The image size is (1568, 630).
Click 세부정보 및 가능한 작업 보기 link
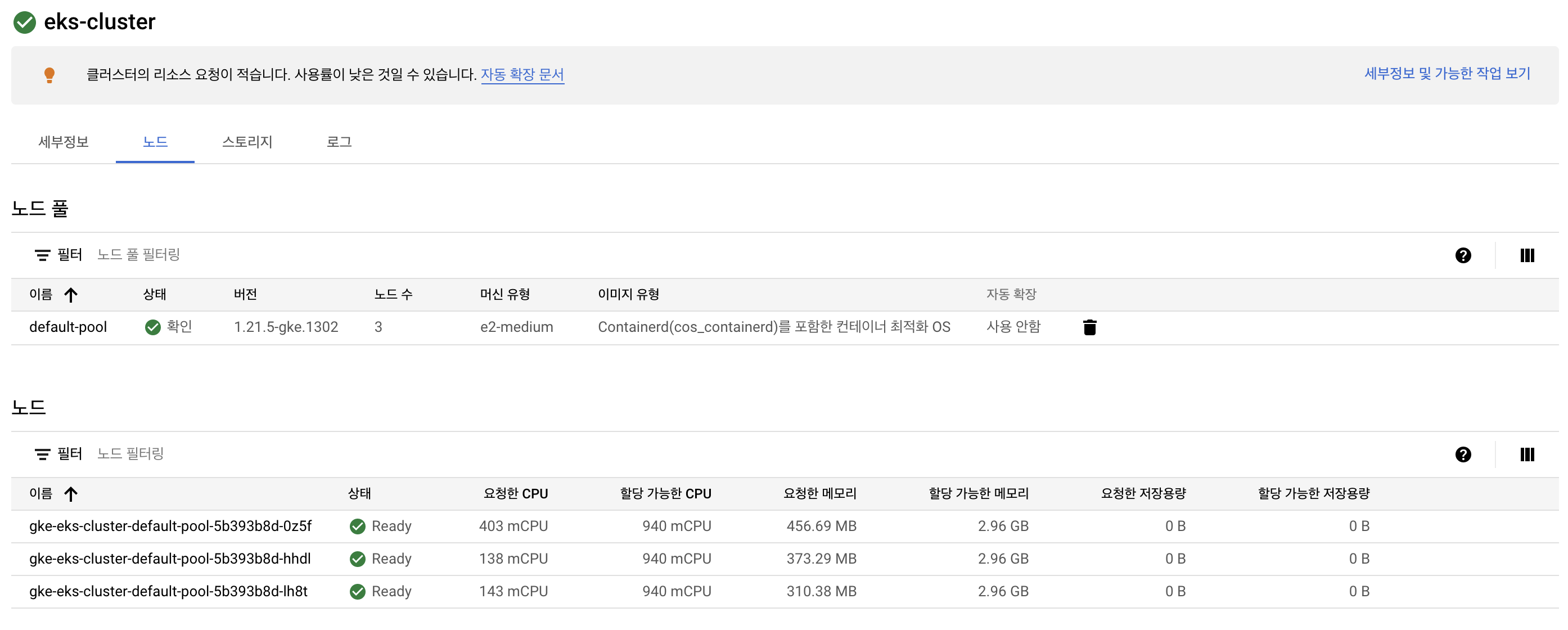[x=1447, y=74]
